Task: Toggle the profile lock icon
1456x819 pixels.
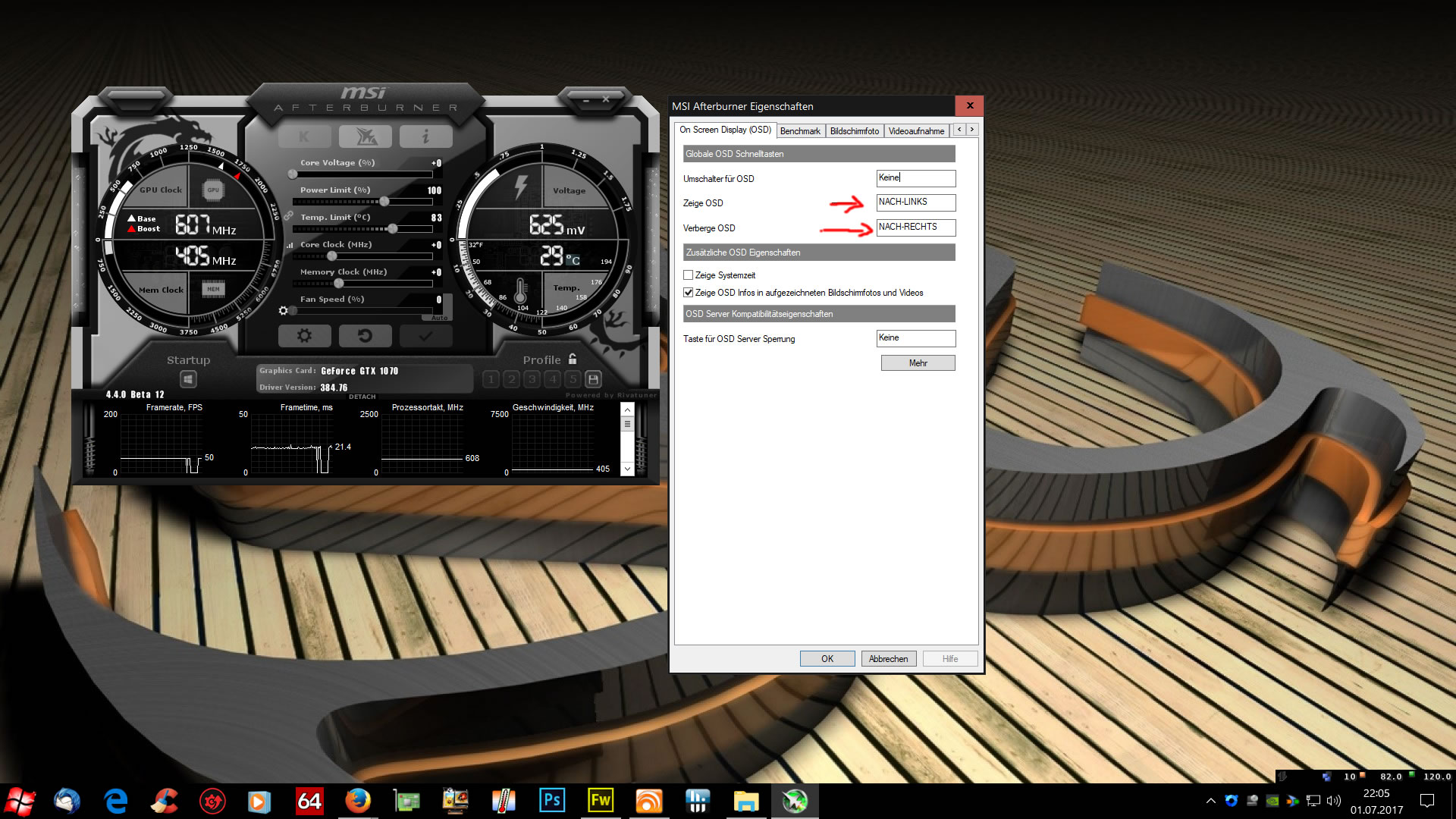Action: (573, 359)
